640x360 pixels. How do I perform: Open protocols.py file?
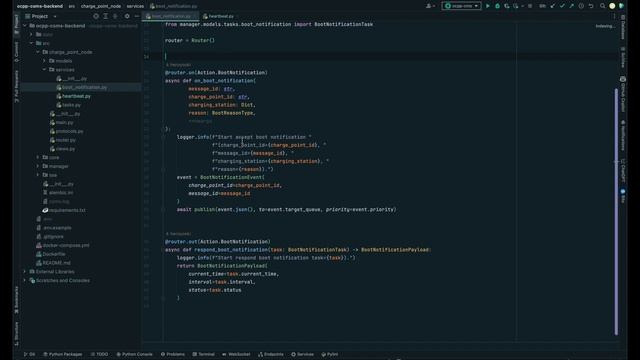pyautogui.click(x=66, y=131)
